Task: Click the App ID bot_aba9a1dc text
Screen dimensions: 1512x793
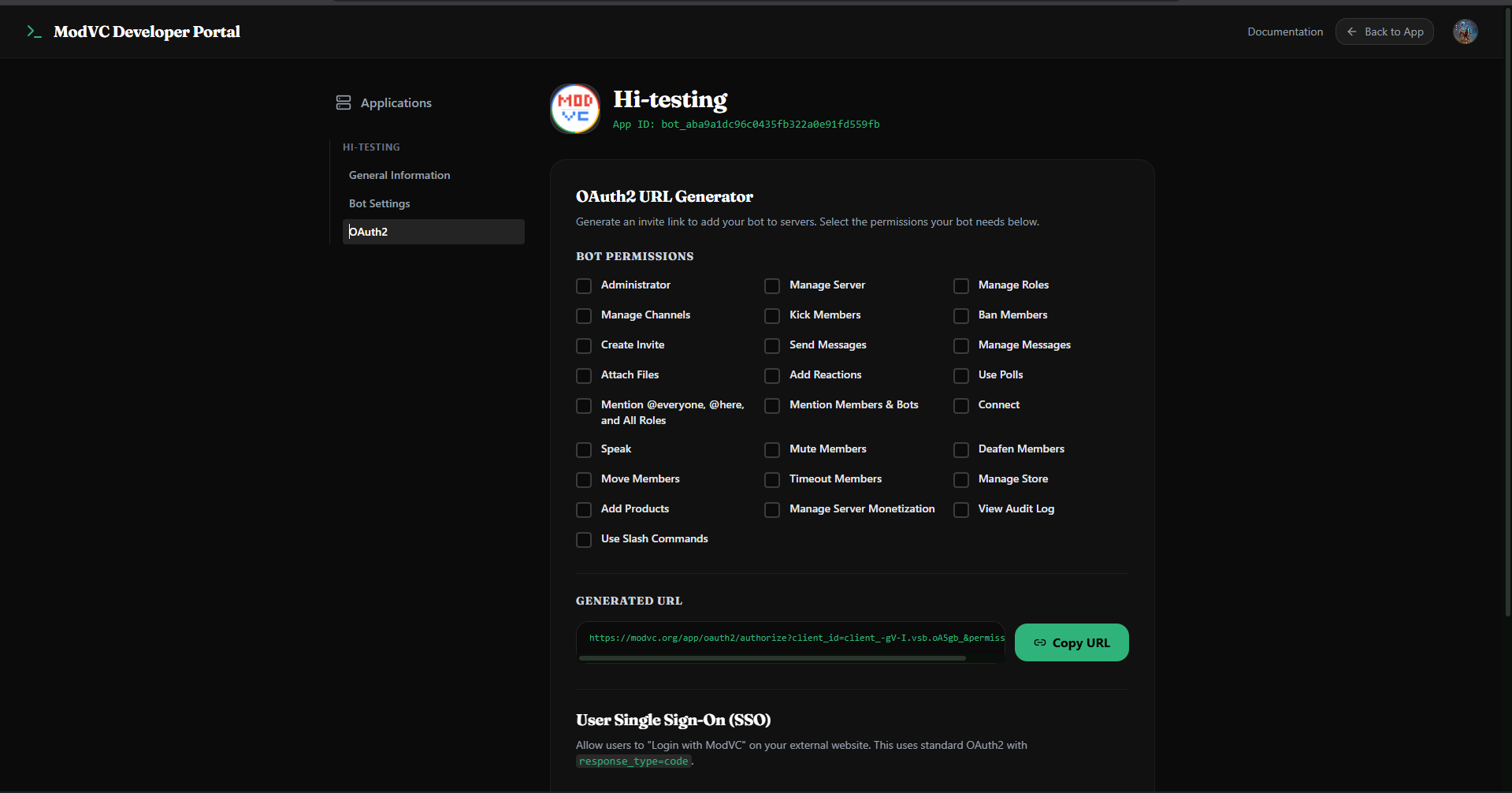Action: coord(746,124)
